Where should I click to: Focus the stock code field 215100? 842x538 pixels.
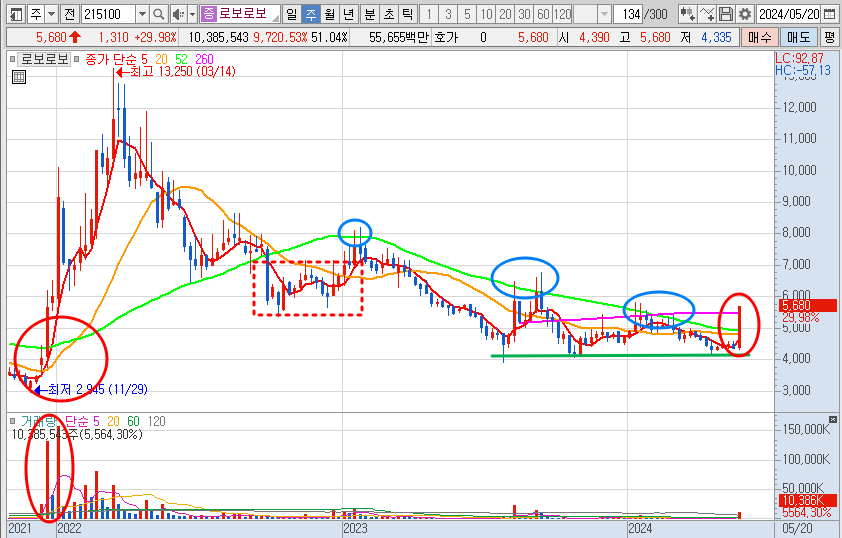[108, 14]
